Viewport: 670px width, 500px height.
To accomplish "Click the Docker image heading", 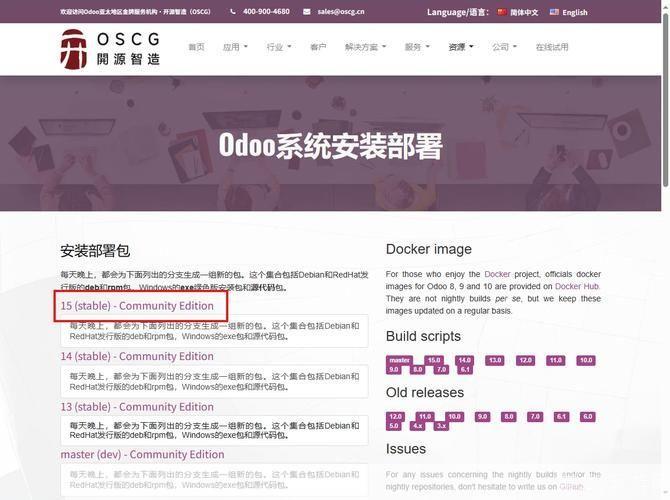I will tap(429, 249).
